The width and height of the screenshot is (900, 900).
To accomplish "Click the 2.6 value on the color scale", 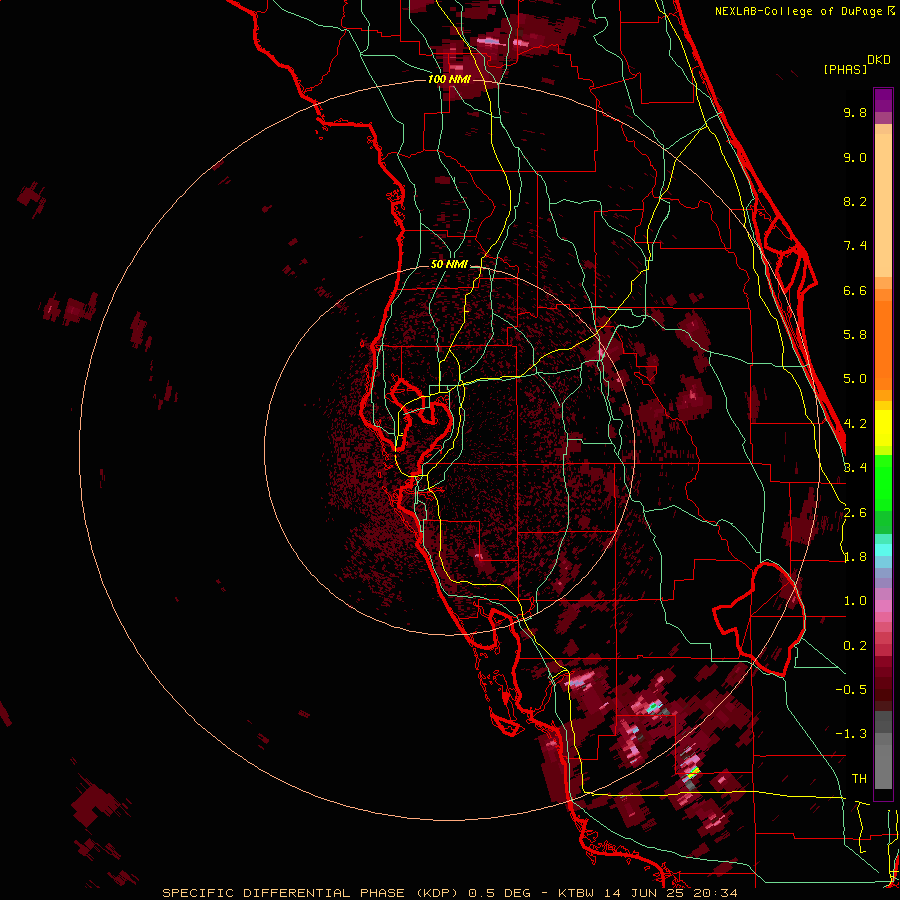I will pyautogui.click(x=855, y=513).
